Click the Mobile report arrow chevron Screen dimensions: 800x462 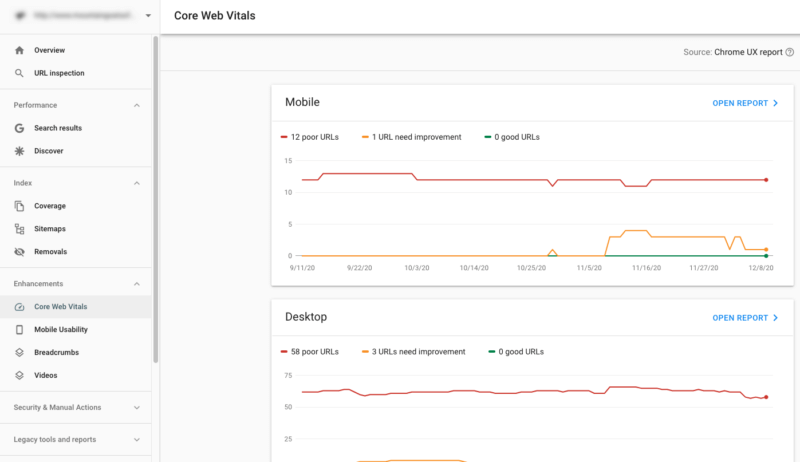coord(776,103)
